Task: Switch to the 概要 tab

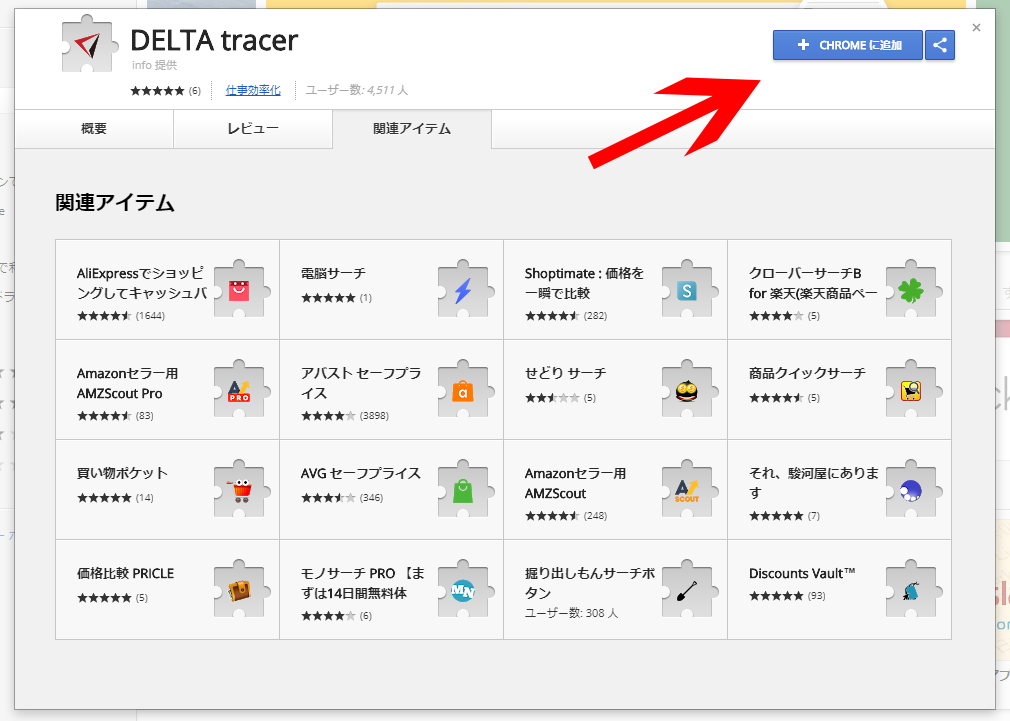Action: point(94,129)
